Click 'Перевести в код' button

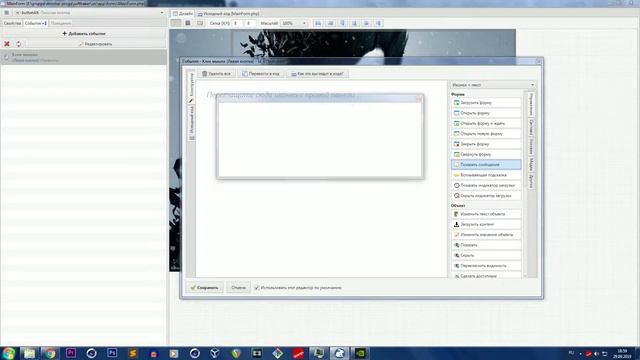coord(261,74)
